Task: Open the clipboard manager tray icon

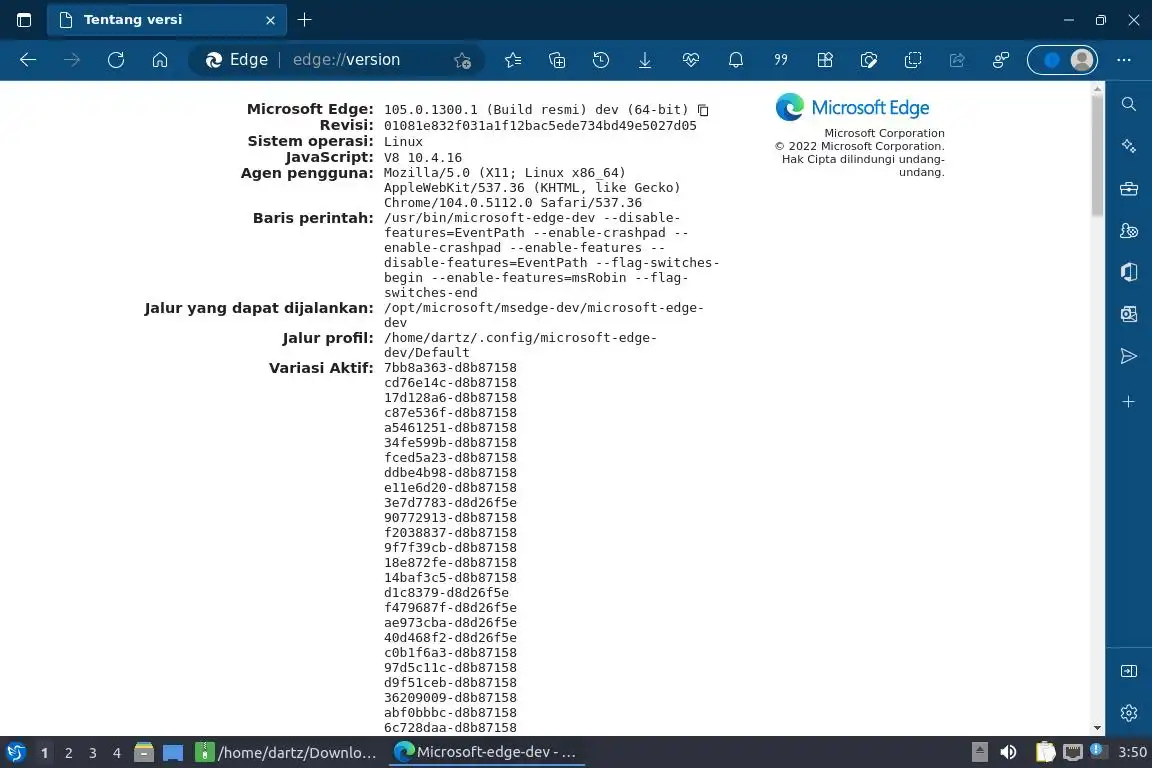Action: (1045, 752)
